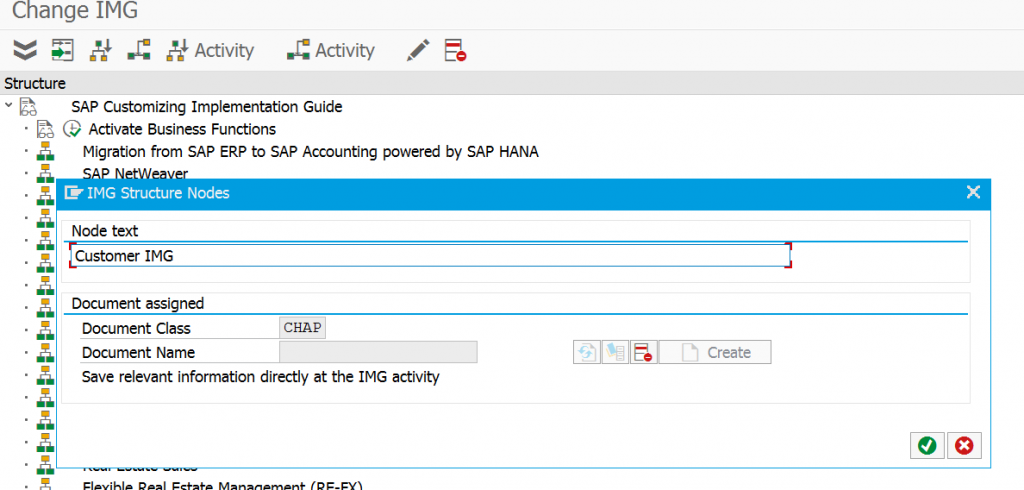Select Activate Business Functions tree entry
This screenshot has width=1024, height=490.
point(182,129)
